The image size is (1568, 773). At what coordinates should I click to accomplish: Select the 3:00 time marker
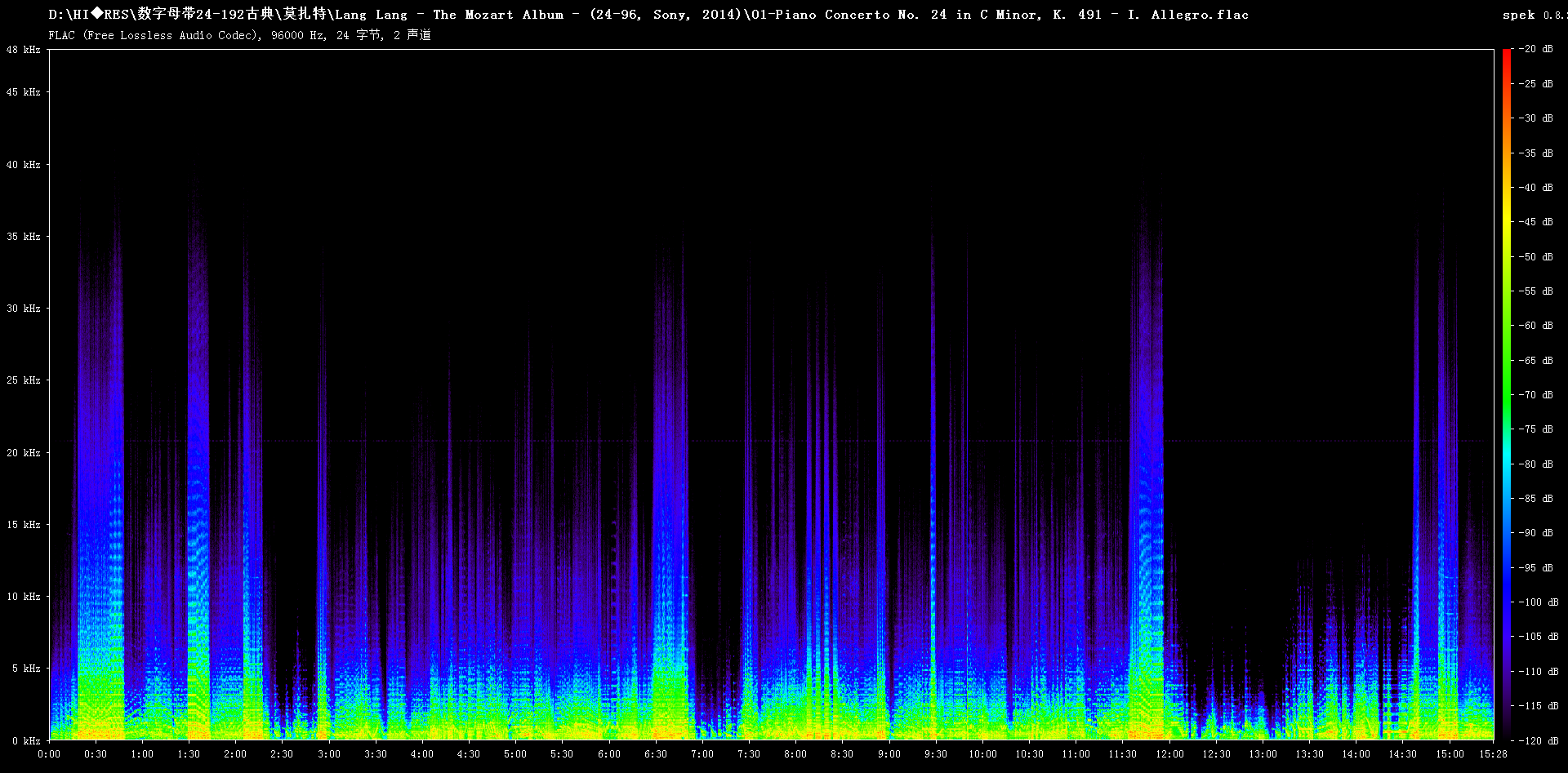click(x=329, y=754)
